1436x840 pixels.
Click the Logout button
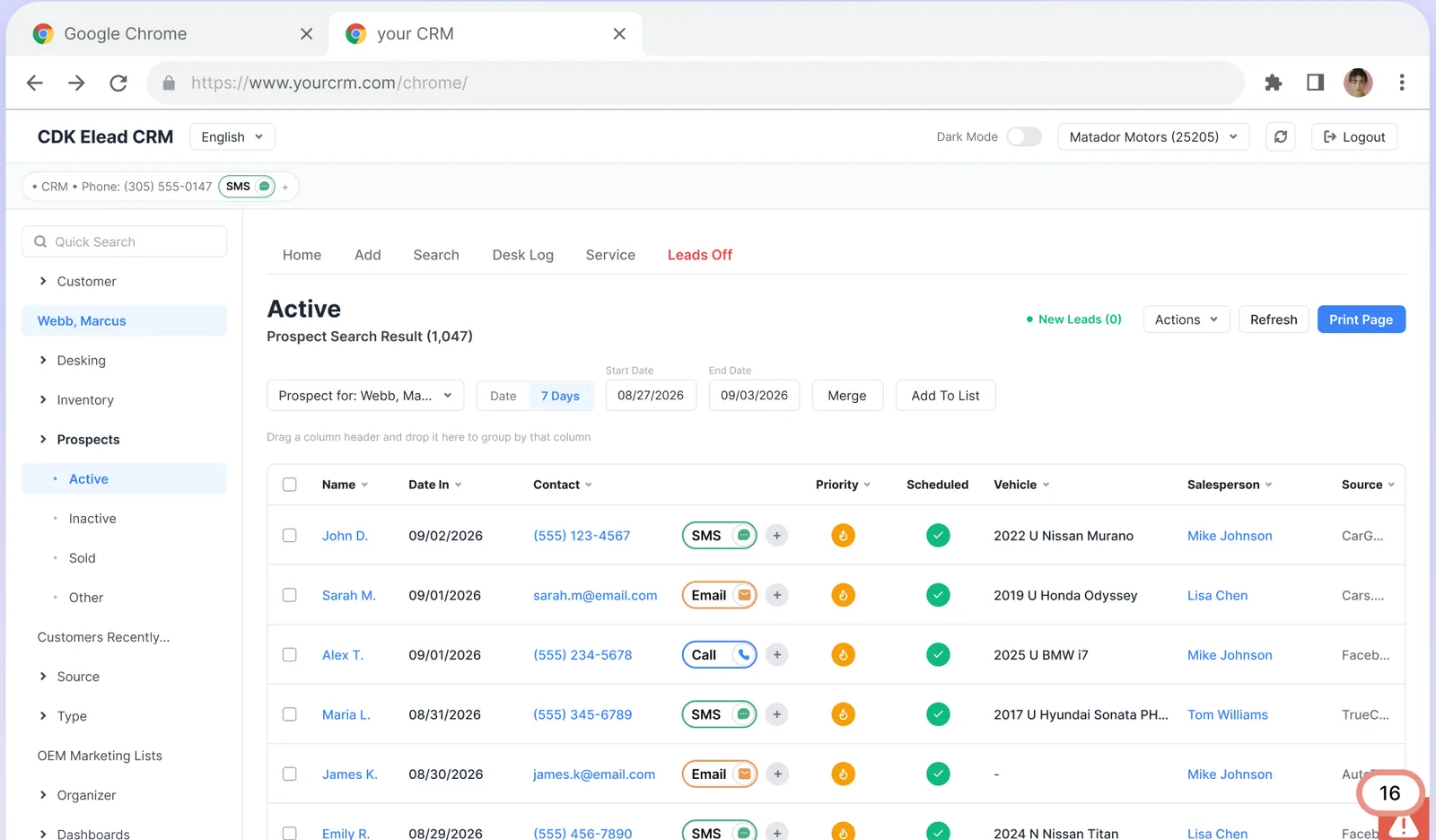click(1354, 136)
